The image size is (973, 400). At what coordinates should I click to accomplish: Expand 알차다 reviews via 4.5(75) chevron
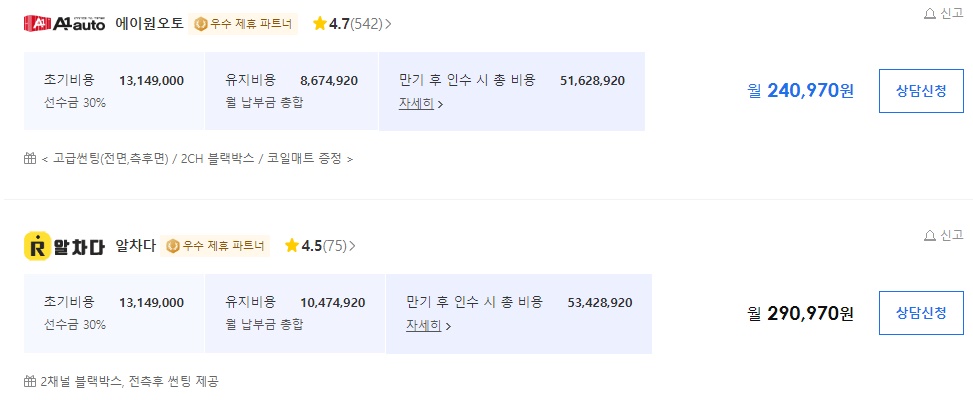coord(352,246)
